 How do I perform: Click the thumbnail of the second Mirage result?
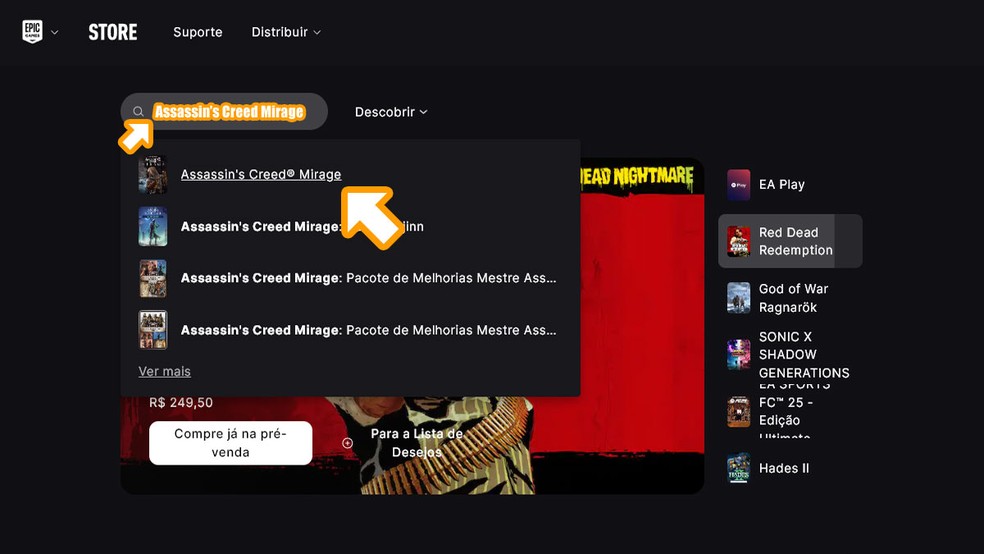[x=152, y=226]
